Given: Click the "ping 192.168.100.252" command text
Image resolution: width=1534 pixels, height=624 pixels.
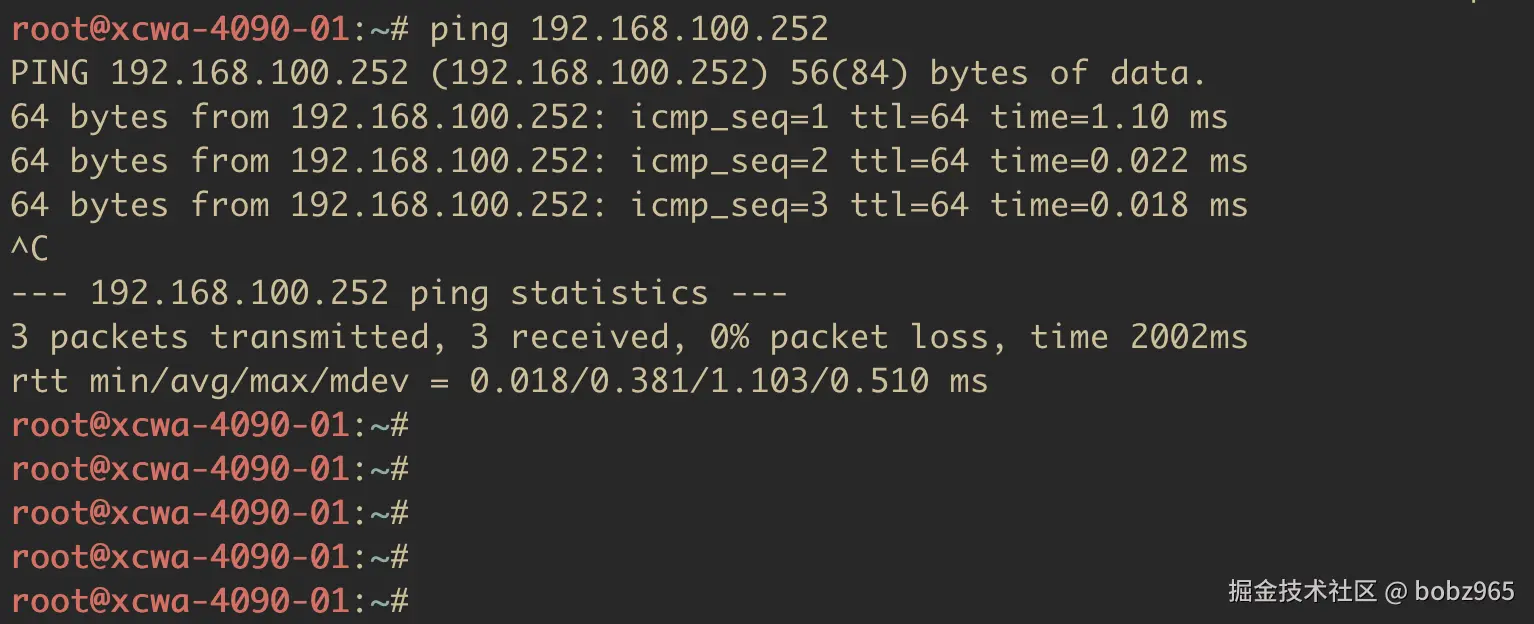Looking at the screenshot, I should coord(629,29).
